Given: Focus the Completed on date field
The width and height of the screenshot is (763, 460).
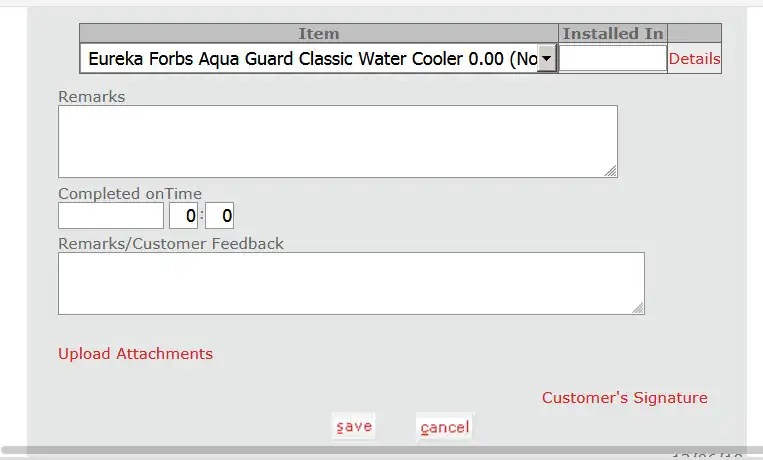Looking at the screenshot, I should tap(111, 216).
